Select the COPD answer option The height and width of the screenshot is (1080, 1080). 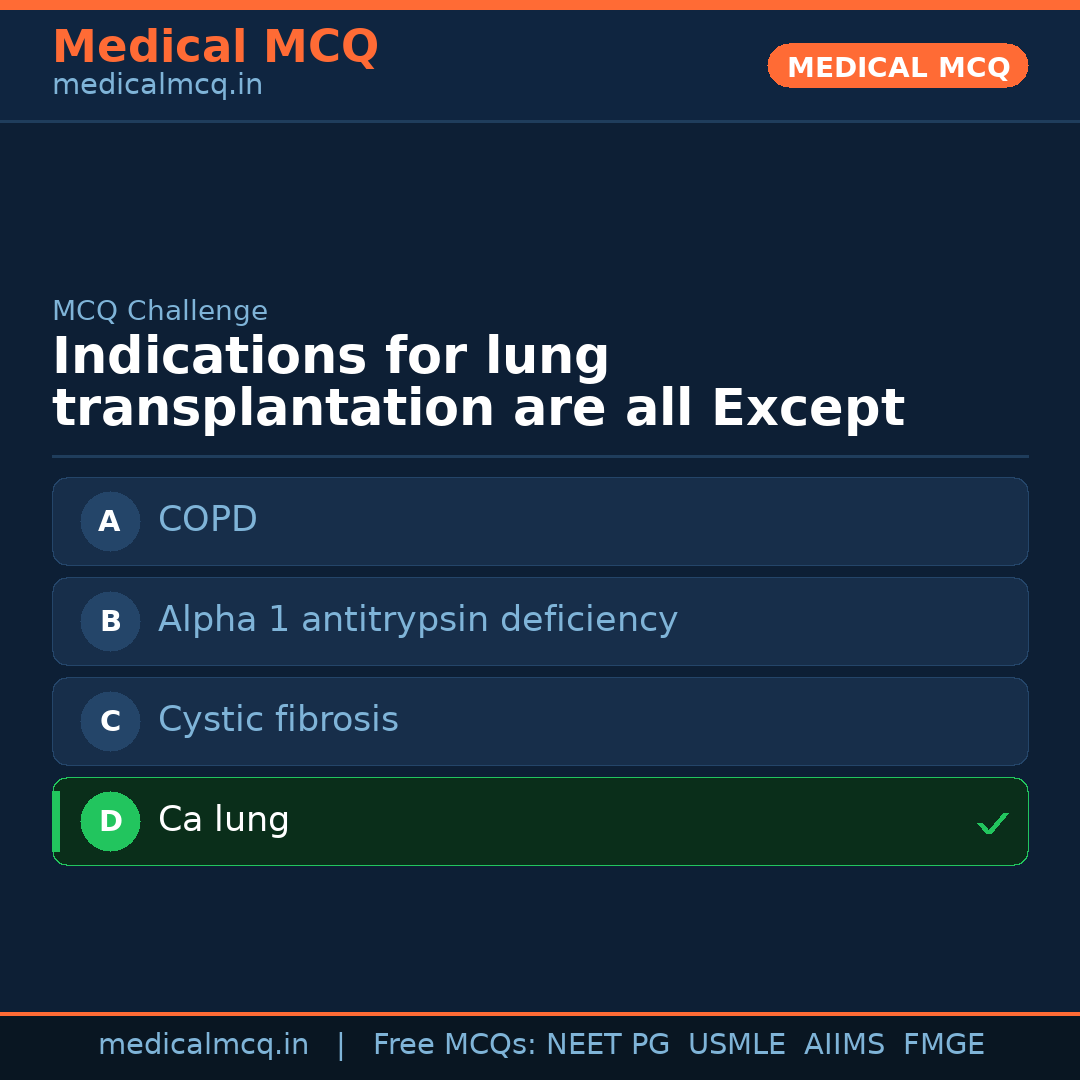[540, 521]
